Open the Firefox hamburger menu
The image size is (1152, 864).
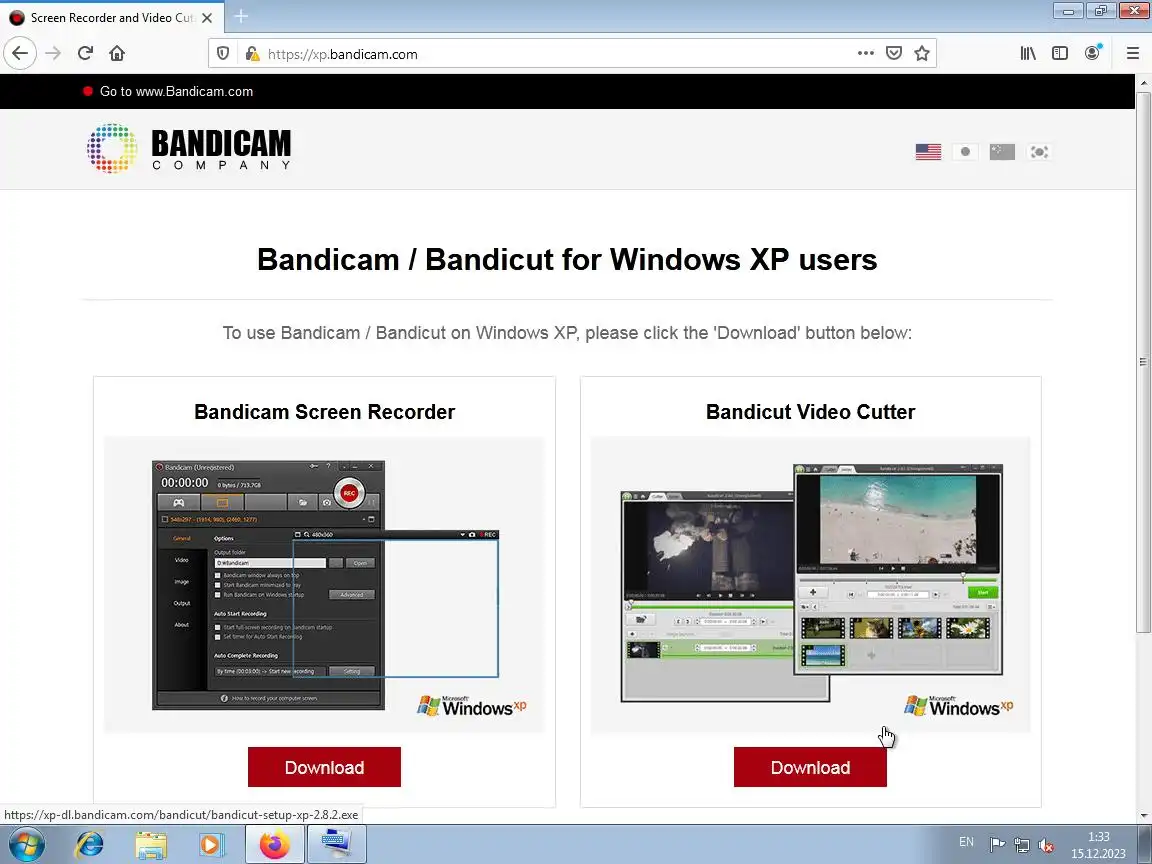coord(1132,53)
